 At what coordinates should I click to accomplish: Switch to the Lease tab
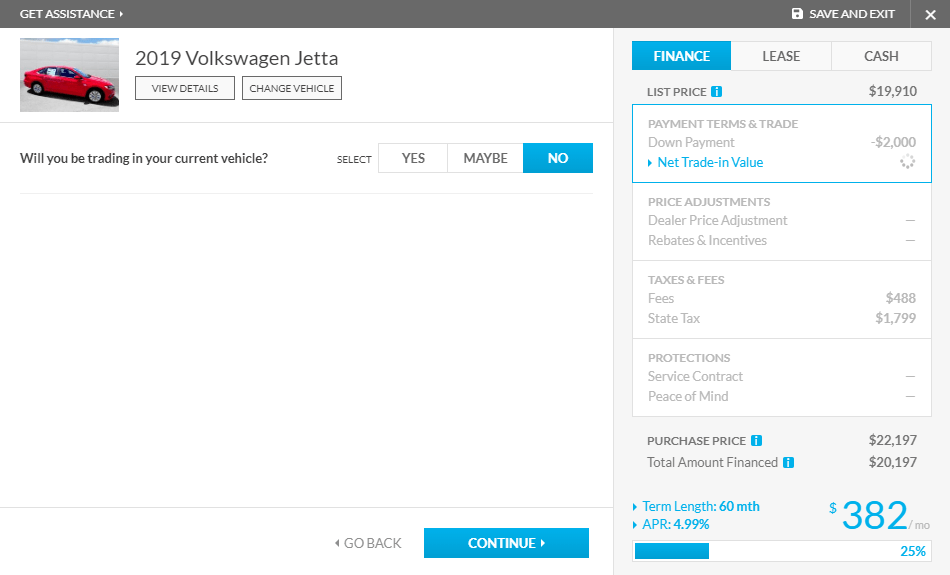click(x=781, y=56)
